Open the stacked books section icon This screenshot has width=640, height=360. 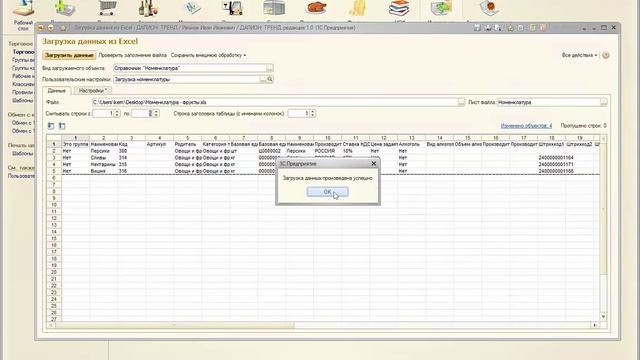pyautogui.click(x=399, y=8)
